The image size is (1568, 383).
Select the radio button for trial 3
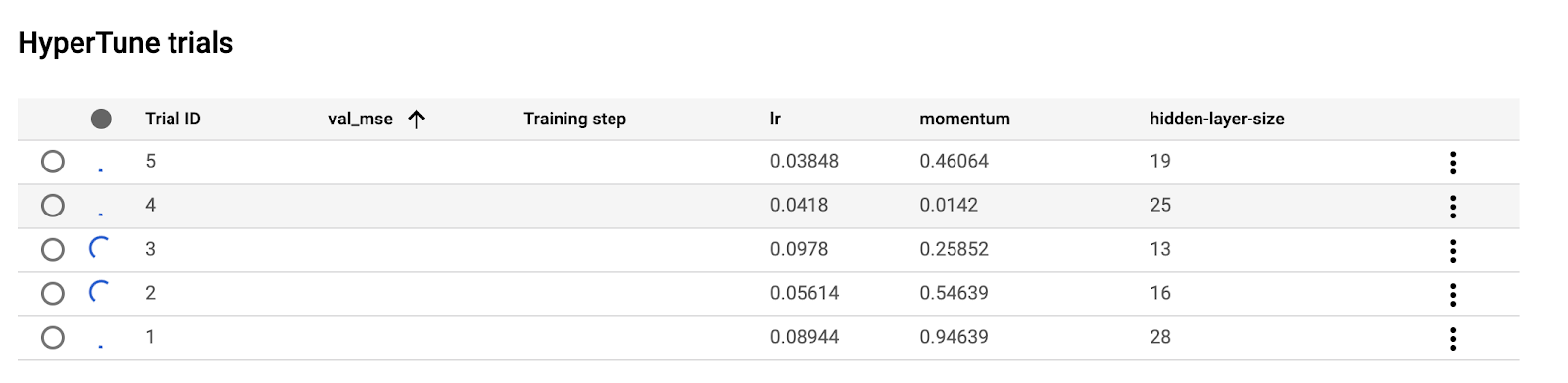pyautogui.click(x=53, y=250)
